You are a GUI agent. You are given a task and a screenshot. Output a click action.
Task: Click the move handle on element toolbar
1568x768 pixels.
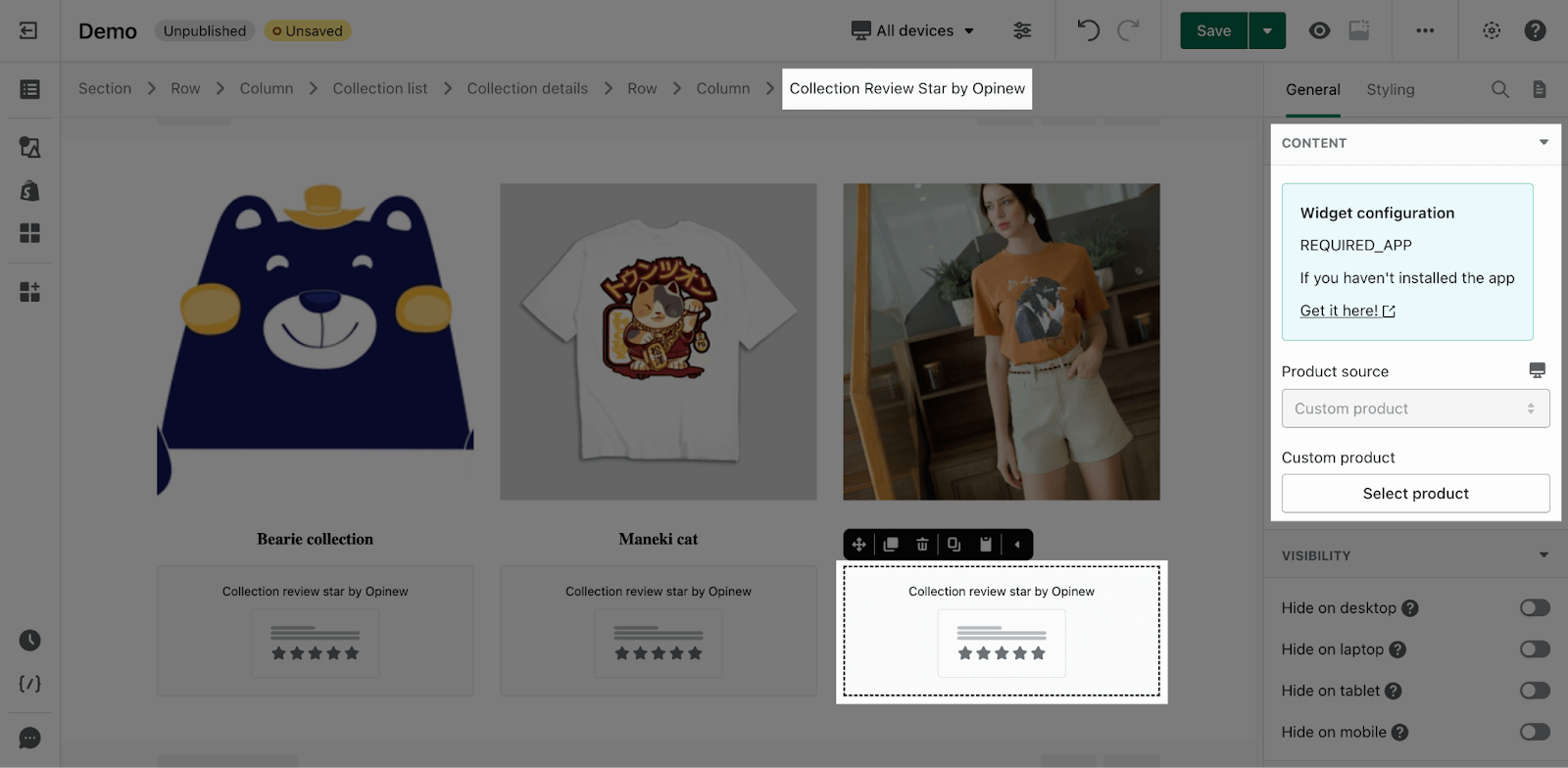858,545
